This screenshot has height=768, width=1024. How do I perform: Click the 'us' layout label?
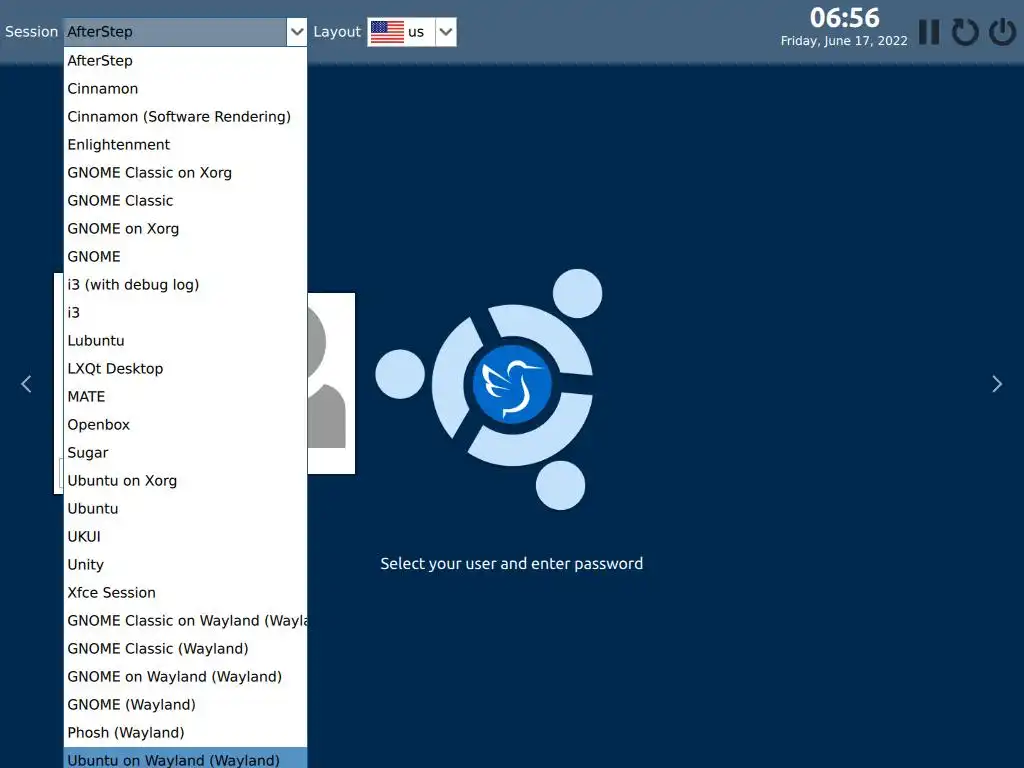click(x=416, y=32)
